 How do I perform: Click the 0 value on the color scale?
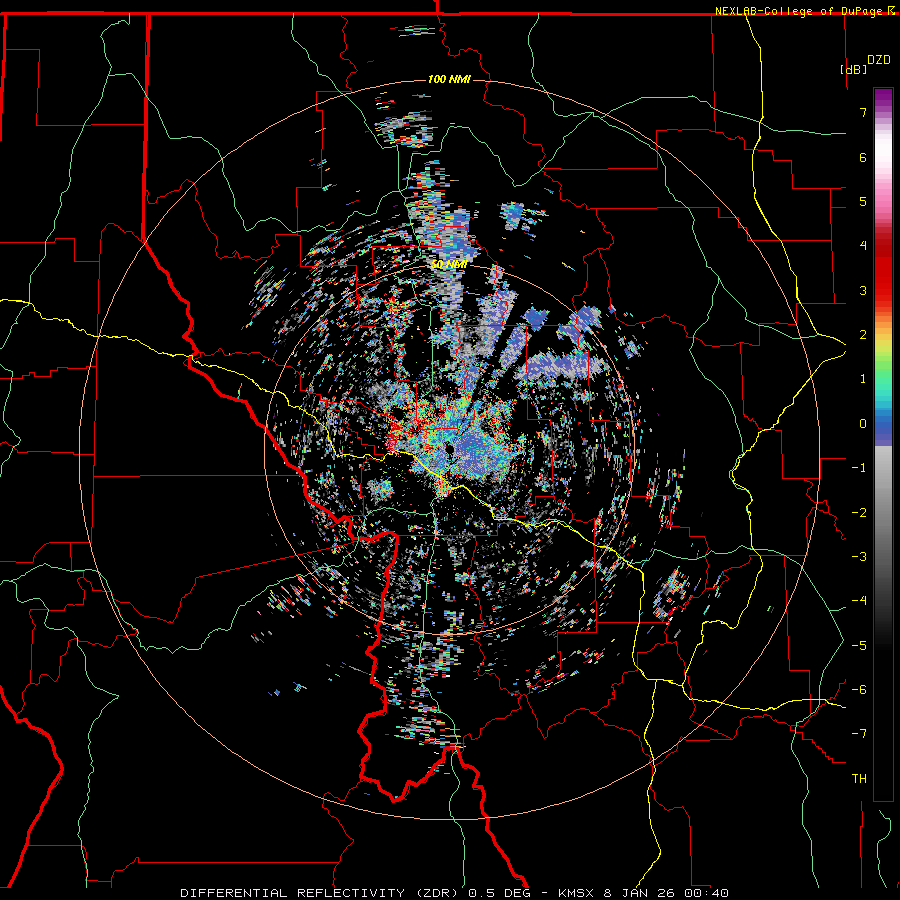(863, 424)
